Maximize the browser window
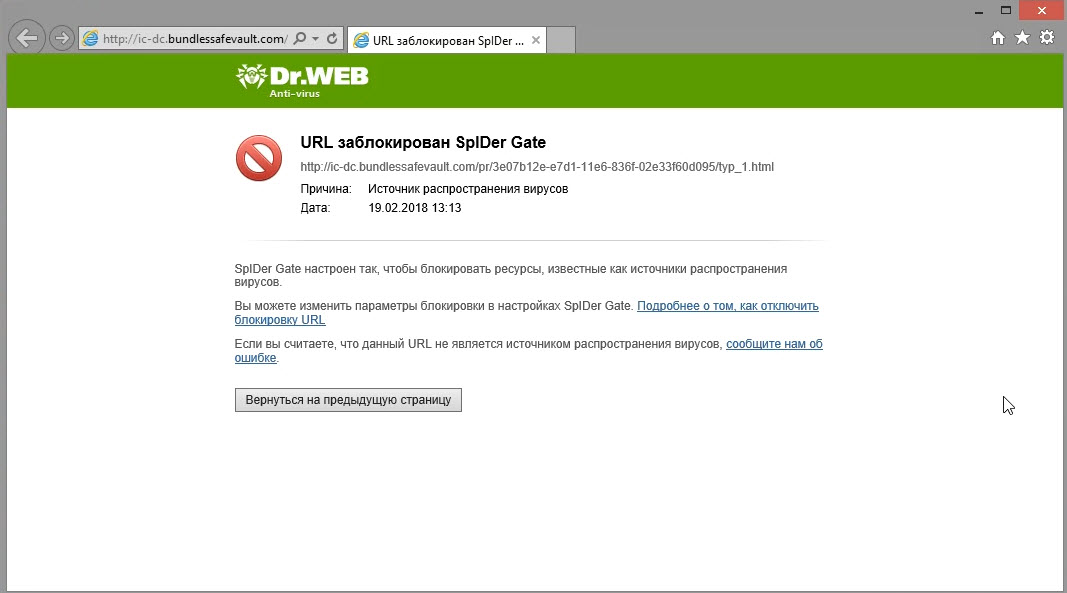This screenshot has width=1067, height=593. pos(1006,10)
